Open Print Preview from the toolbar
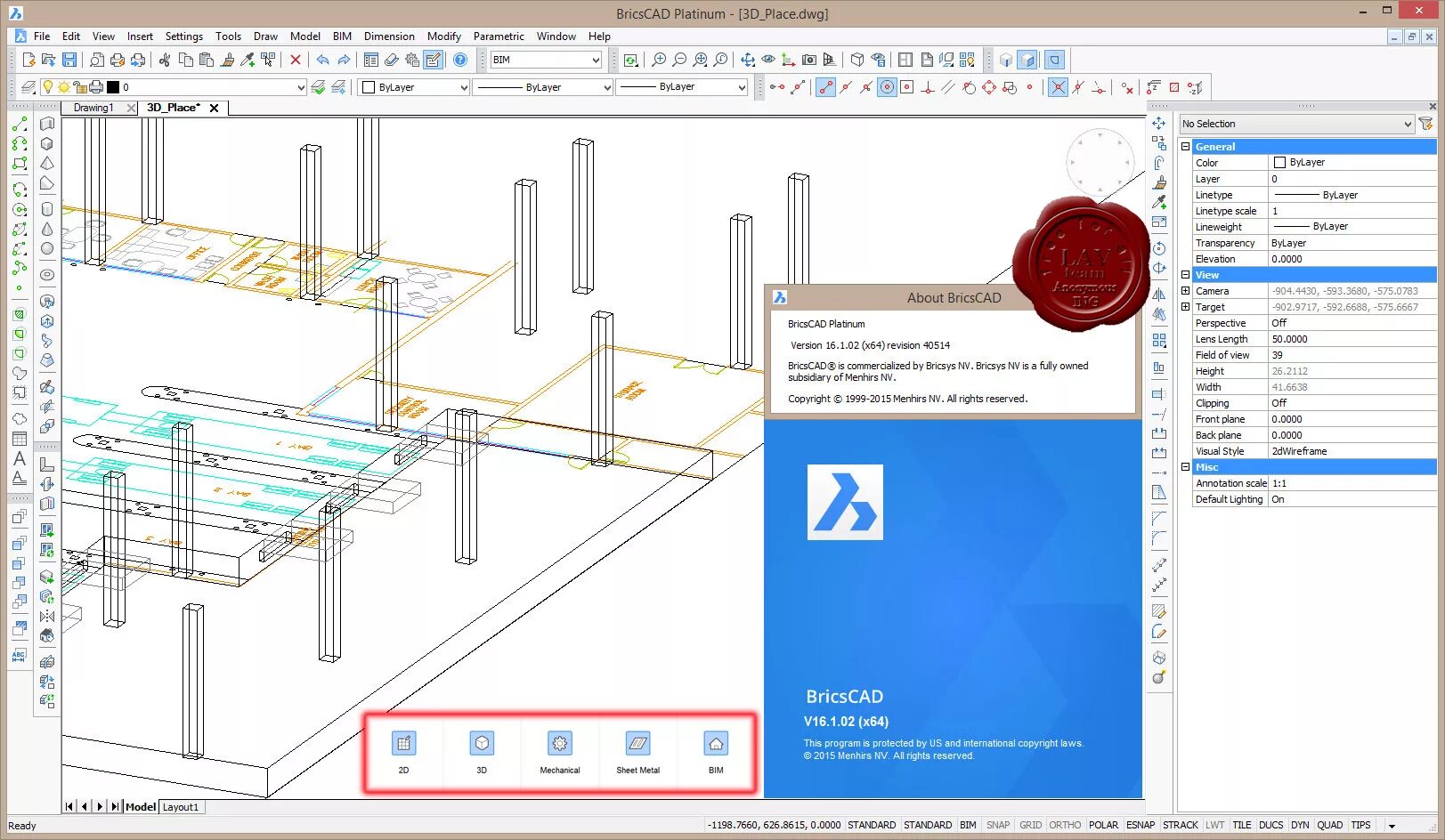Screen dimensions: 1445x840 click(97, 60)
